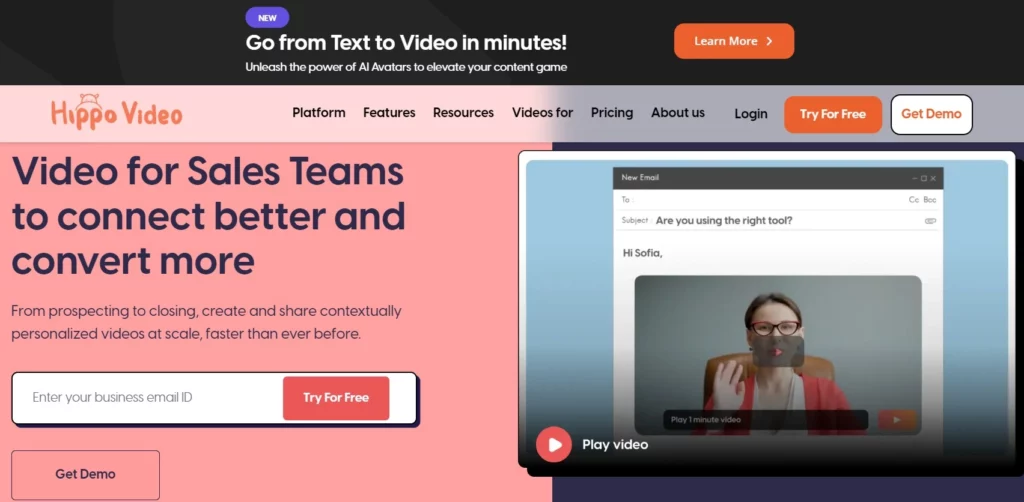Click the NEW badge in the banner
1024x502 pixels.
(267, 18)
